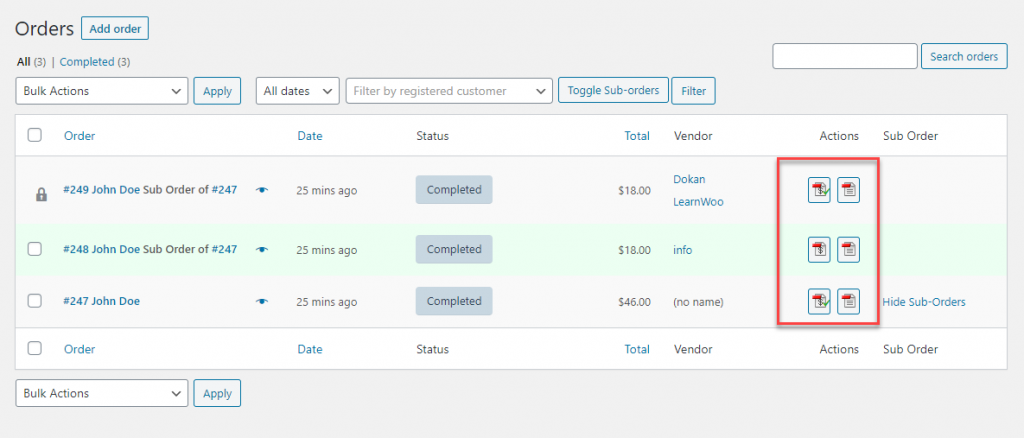Click top Apply button

217,91
